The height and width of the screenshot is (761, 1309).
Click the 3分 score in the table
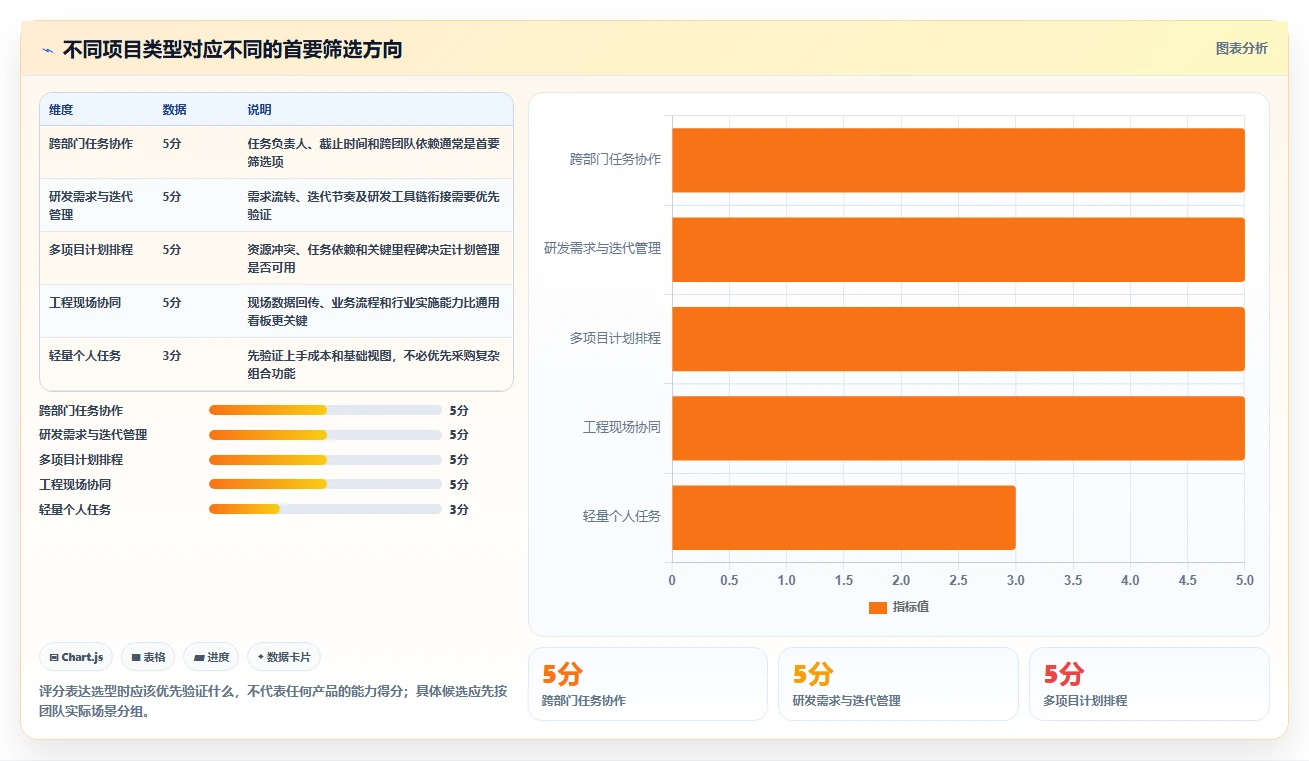point(172,356)
